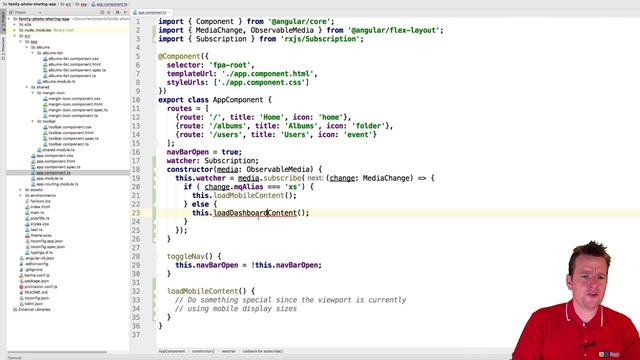Image resolution: width=640 pixels, height=360 pixels.
Task: Click the watcher breadcrumb below the editor
Action: [x=229, y=351]
